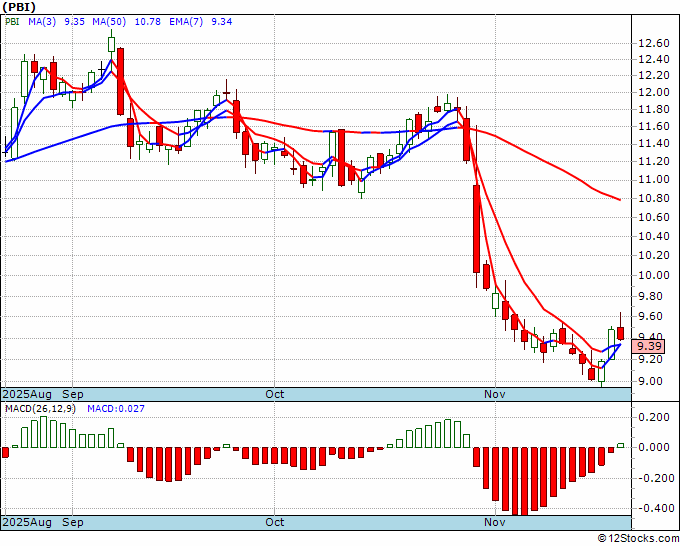Viewport: 680px width, 546px height.
Task: Click the 10.60 price axis label
Action: point(654,217)
